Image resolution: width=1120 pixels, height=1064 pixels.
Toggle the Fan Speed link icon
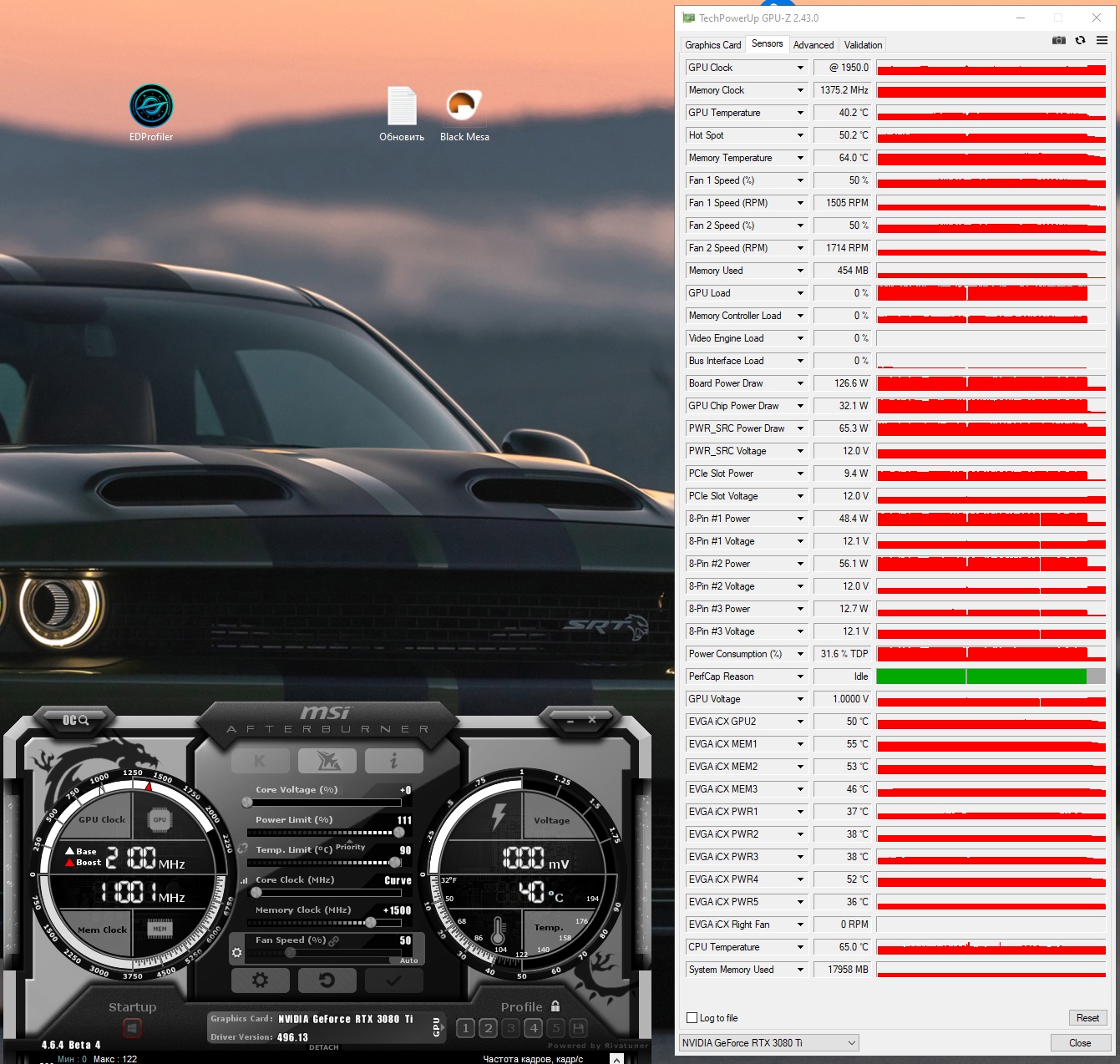pos(334,940)
